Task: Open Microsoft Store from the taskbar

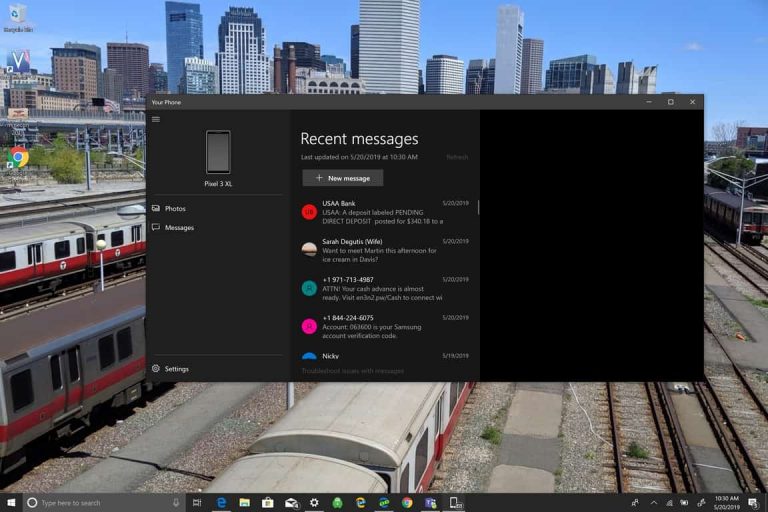Action: (267, 503)
